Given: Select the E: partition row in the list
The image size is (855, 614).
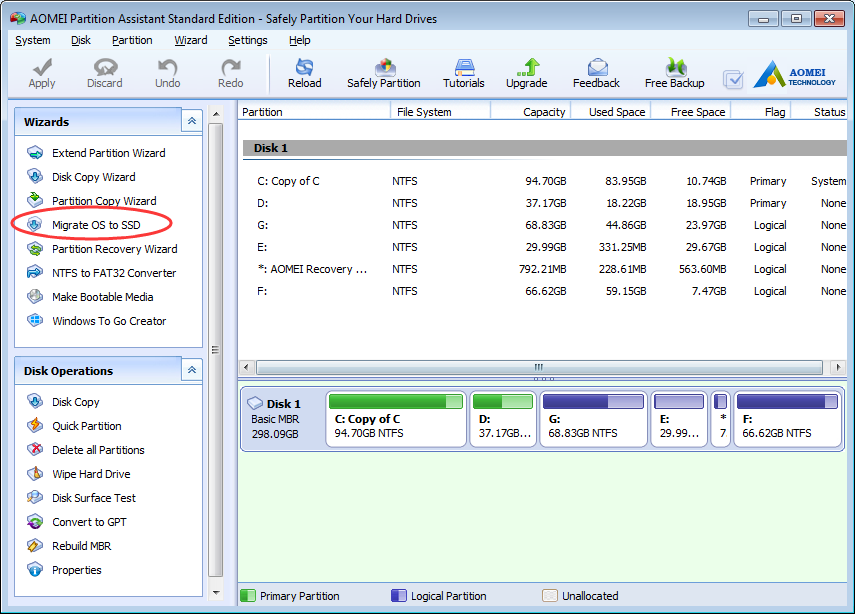Looking at the screenshot, I should tap(544, 247).
